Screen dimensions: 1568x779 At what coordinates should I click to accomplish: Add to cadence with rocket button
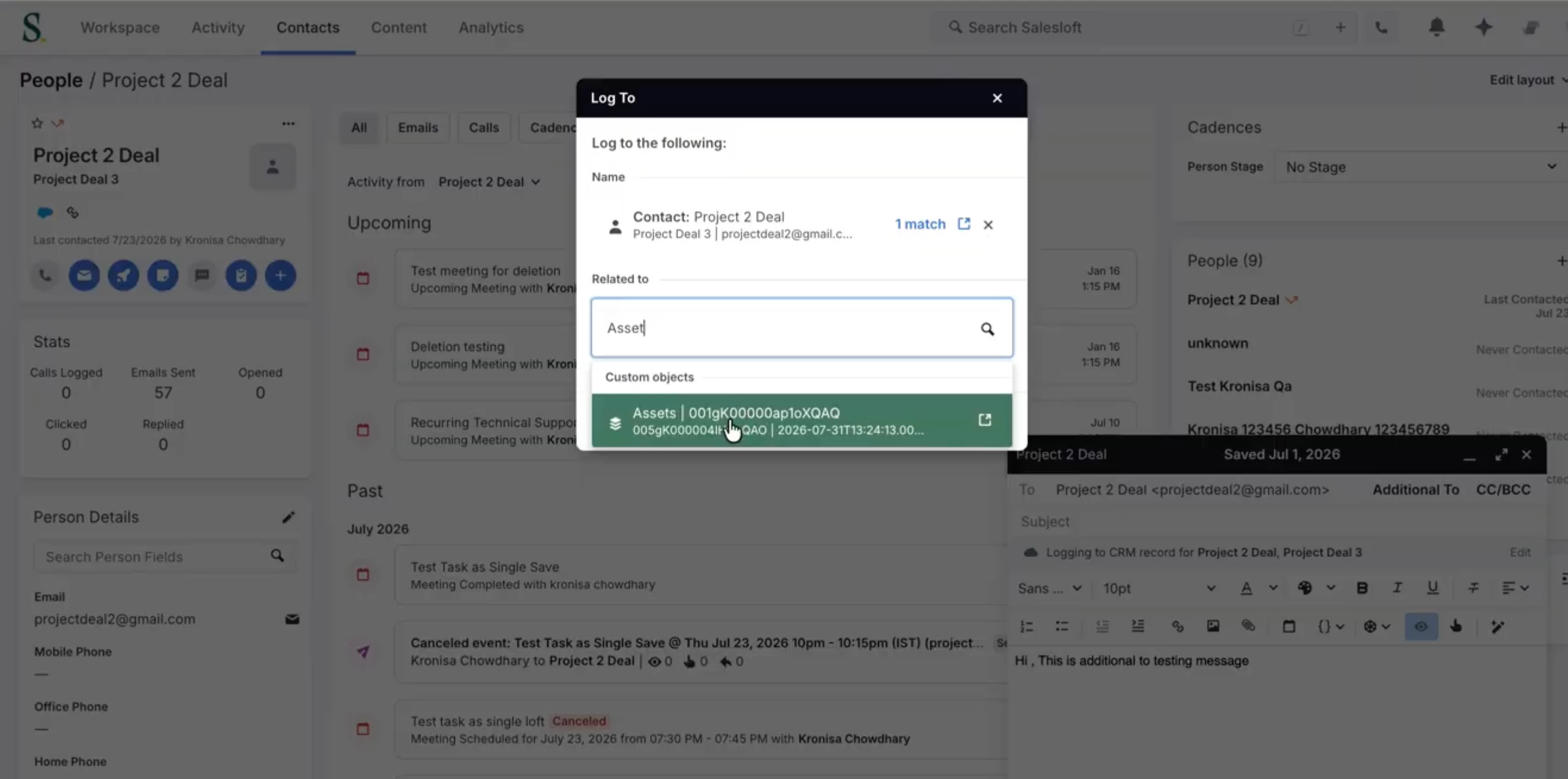tap(124, 276)
